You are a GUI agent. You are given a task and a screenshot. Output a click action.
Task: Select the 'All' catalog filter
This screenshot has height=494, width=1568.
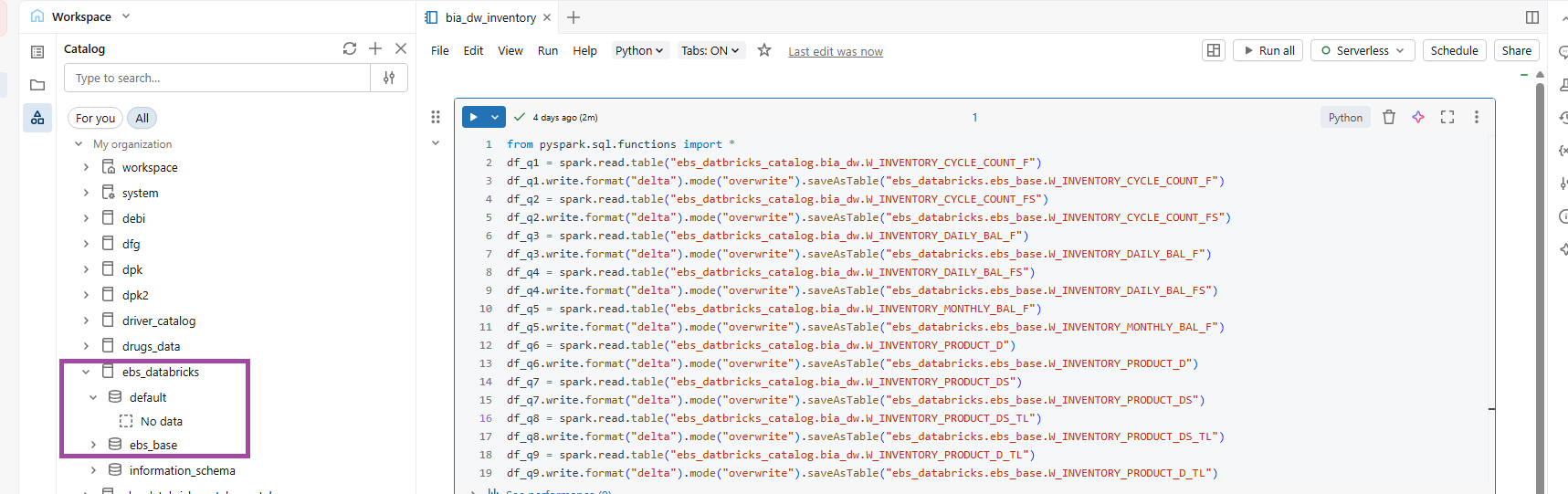coord(142,118)
